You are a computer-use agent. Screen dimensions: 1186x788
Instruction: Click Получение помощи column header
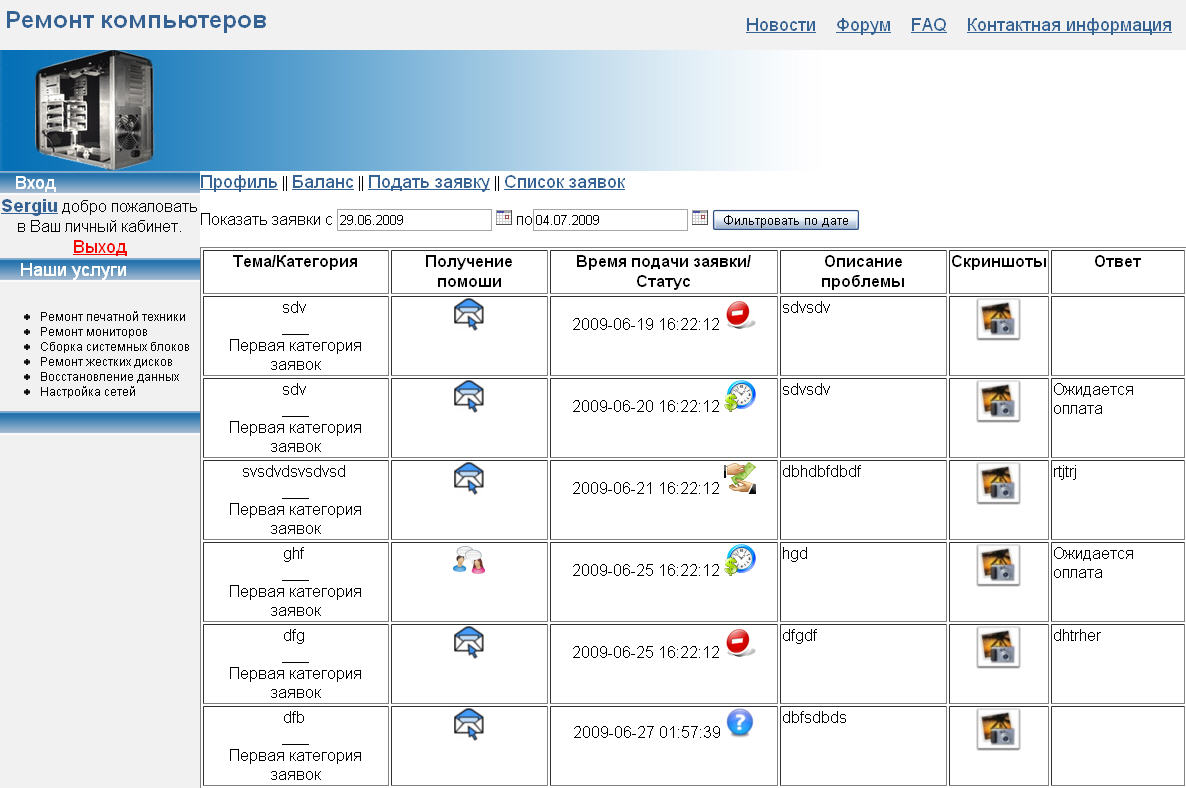pos(469,271)
